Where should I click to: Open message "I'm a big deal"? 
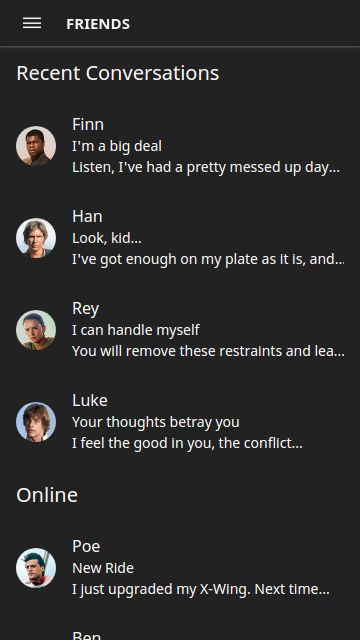point(117,146)
